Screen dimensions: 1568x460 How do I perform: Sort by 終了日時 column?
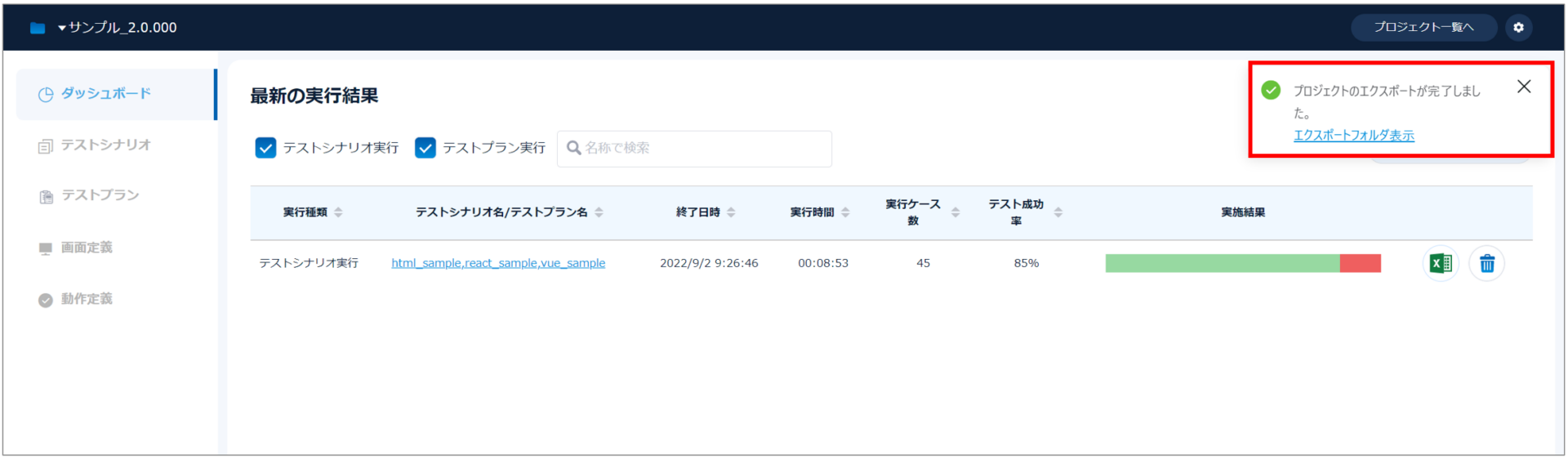[731, 212]
